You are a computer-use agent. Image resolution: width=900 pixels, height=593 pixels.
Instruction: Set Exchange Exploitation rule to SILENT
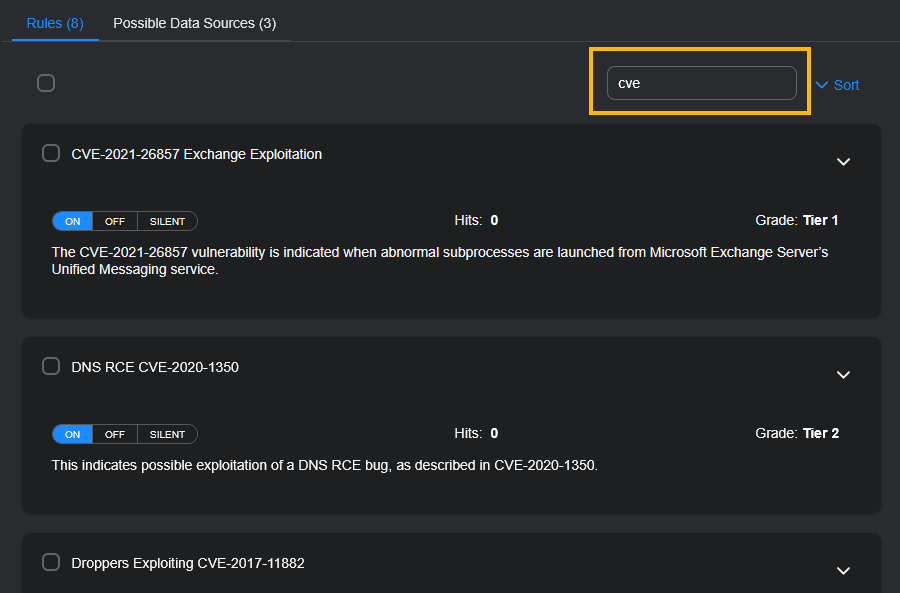click(x=168, y=221)
